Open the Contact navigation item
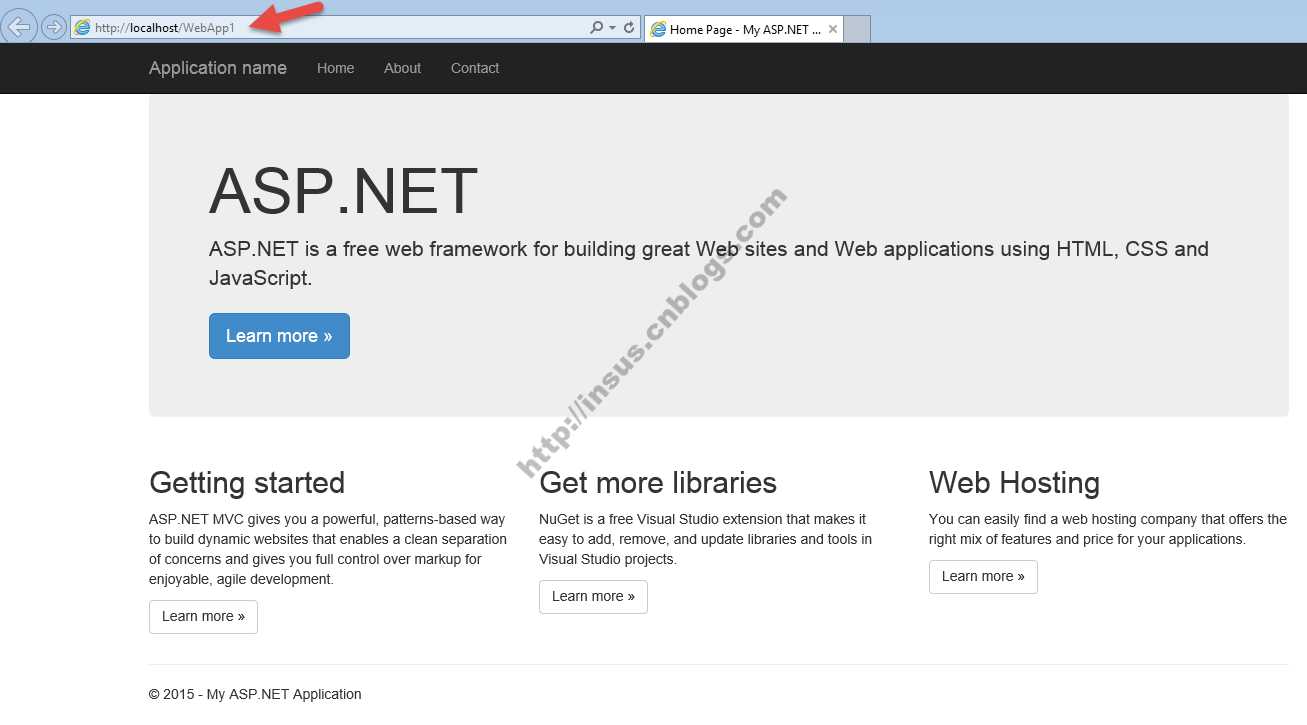This screenshot has height=725, width=1307. click(x=475, y=68)
